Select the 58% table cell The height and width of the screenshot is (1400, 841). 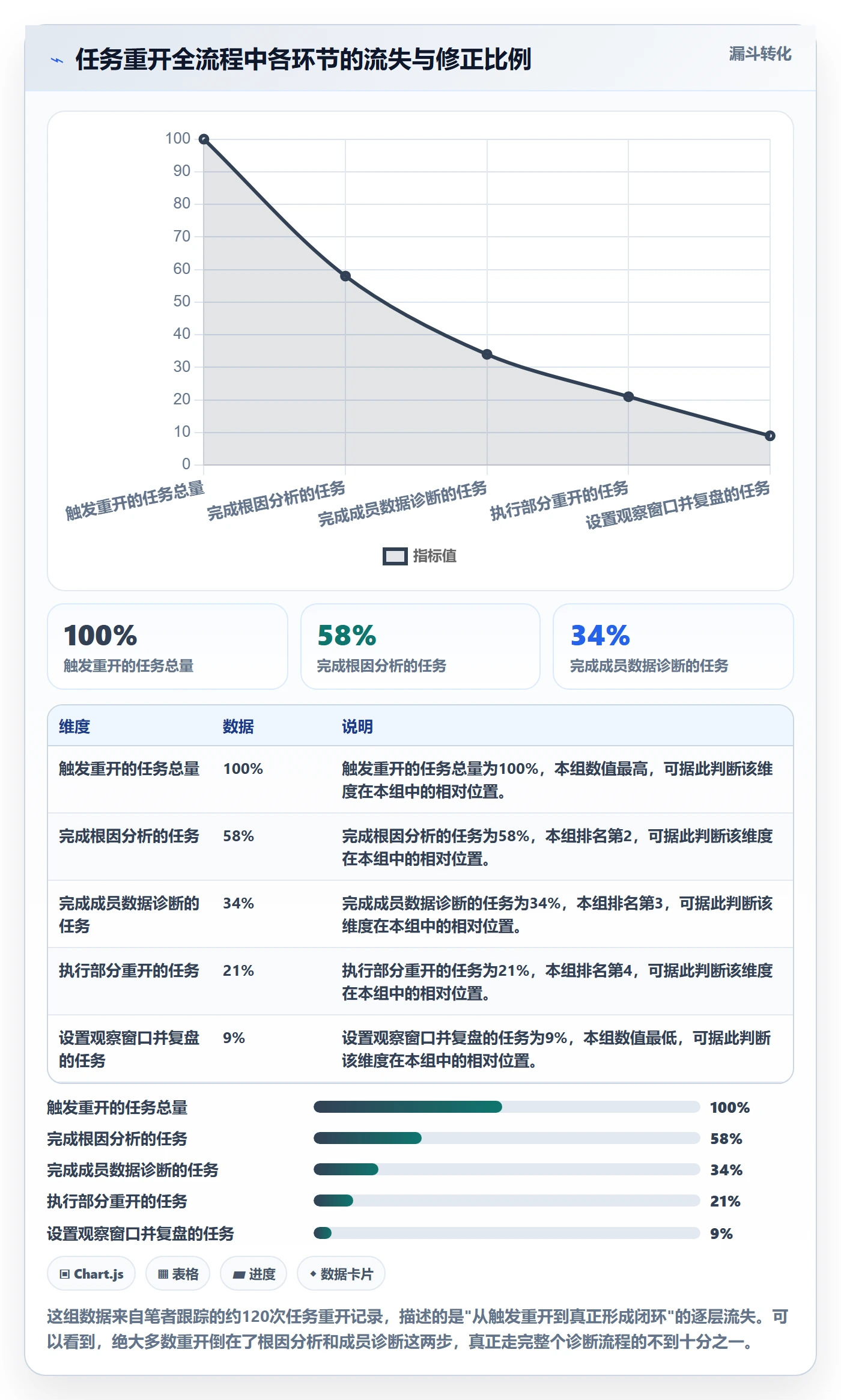click(x=238, y=836)
